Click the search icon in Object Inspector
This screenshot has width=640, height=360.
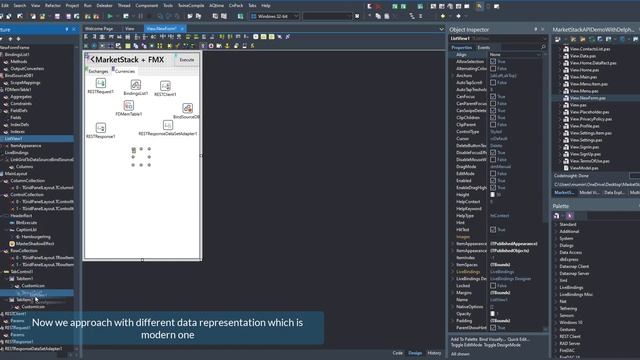543,47
